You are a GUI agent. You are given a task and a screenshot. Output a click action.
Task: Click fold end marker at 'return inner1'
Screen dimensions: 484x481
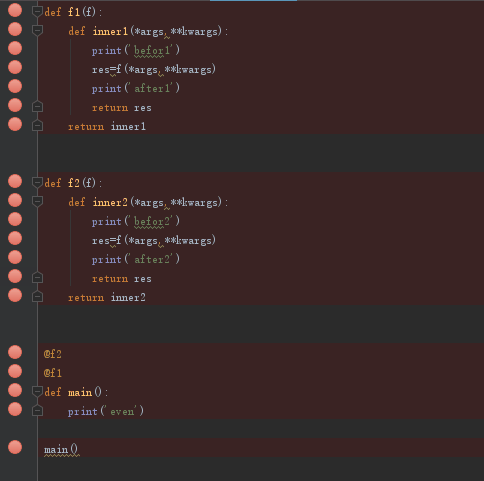tap(37, 125)
